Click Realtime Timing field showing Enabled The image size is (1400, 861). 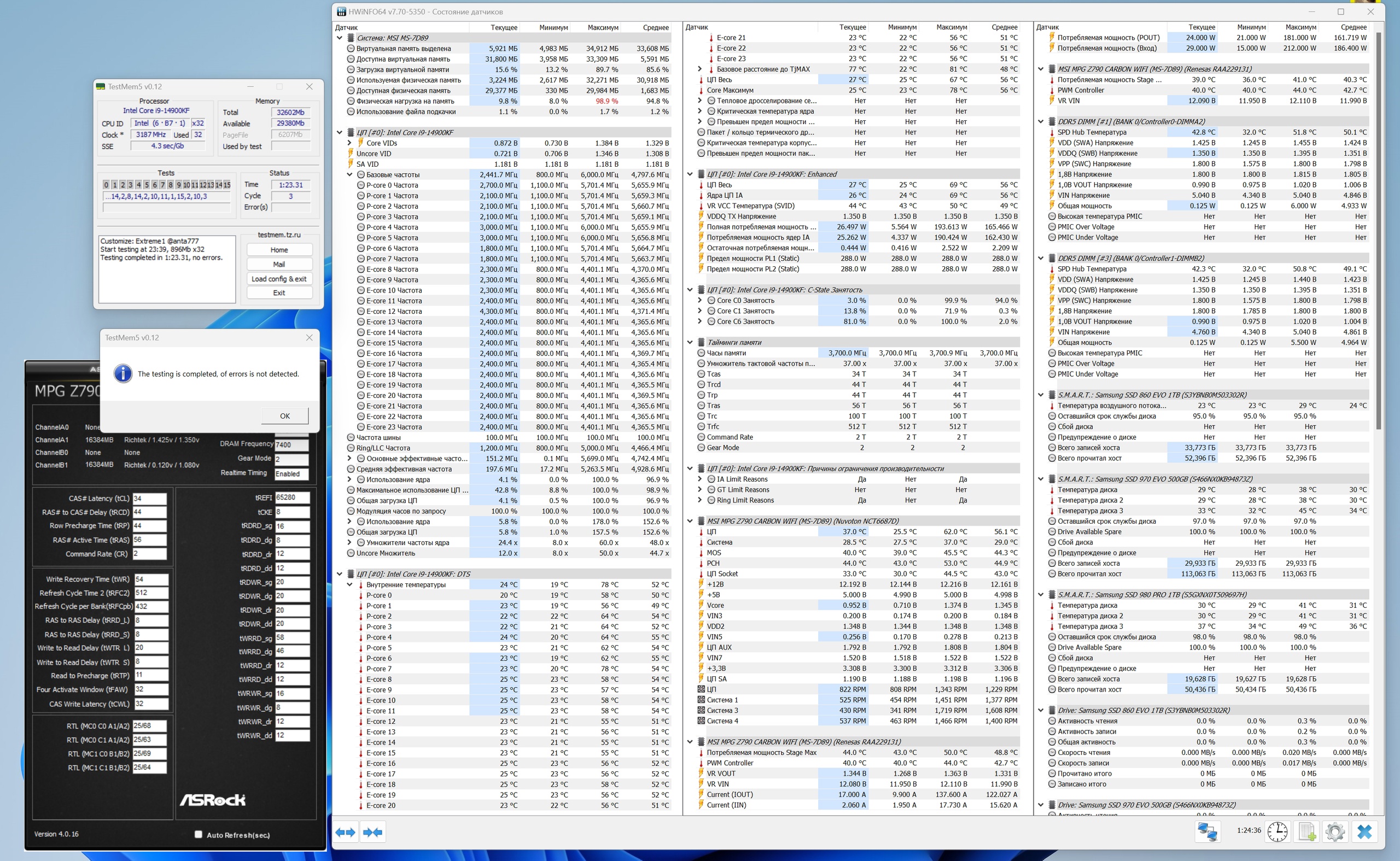[291, 473]
